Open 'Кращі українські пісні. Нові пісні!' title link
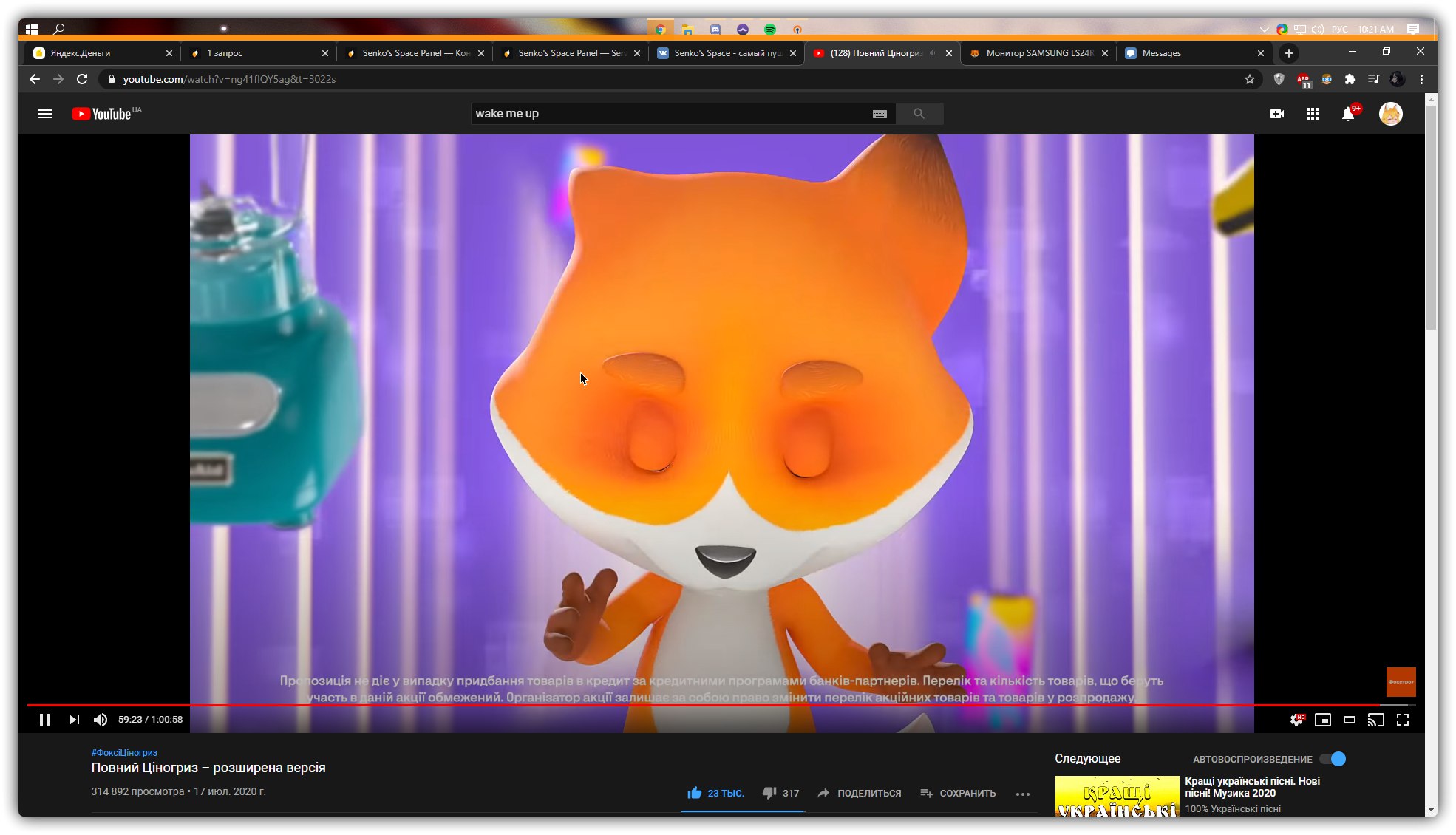Screen dimensions: 1456x835 point(1252,787)
